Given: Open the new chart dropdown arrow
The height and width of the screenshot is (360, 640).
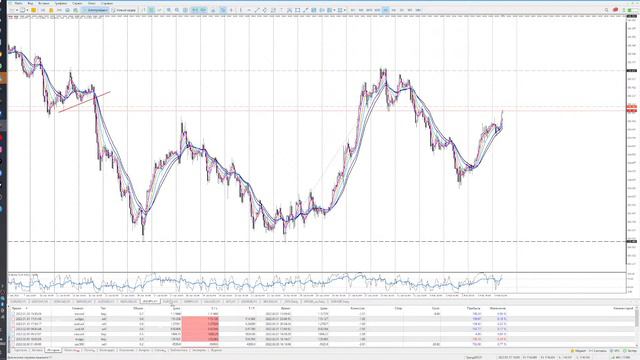Looking at the screenshot, I should [x=17, y=10].
